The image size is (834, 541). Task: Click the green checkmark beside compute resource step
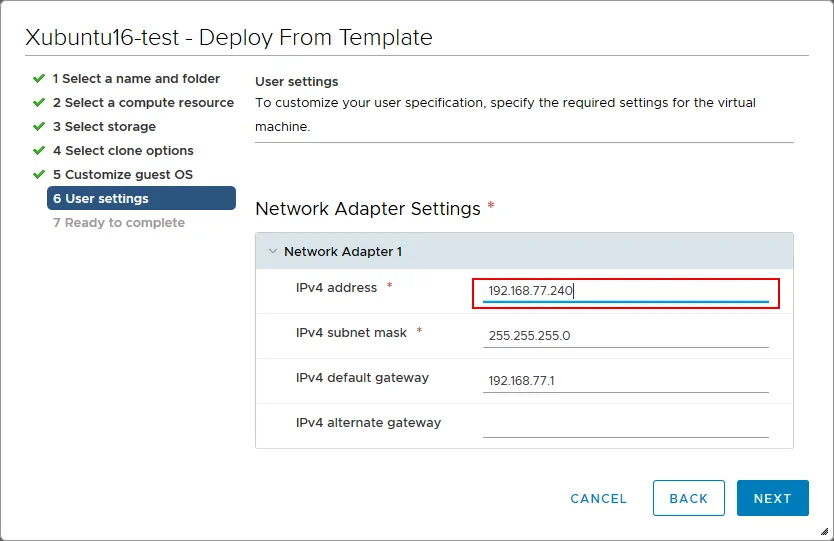[39, 102]
